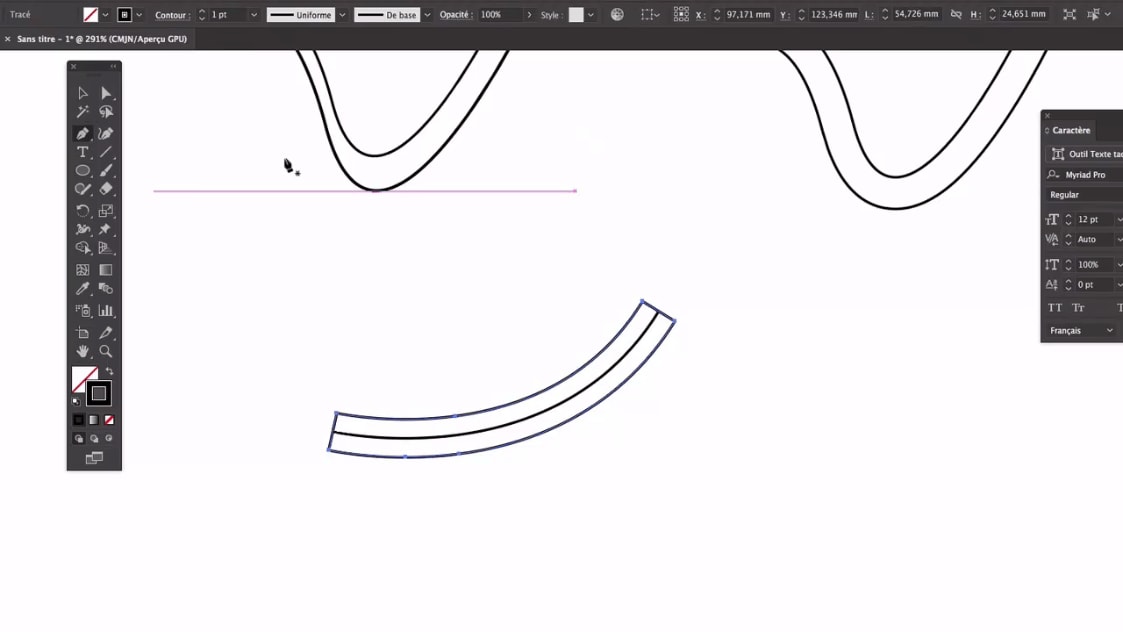Select the Zoom magnifier tool

tap(106, 352)
